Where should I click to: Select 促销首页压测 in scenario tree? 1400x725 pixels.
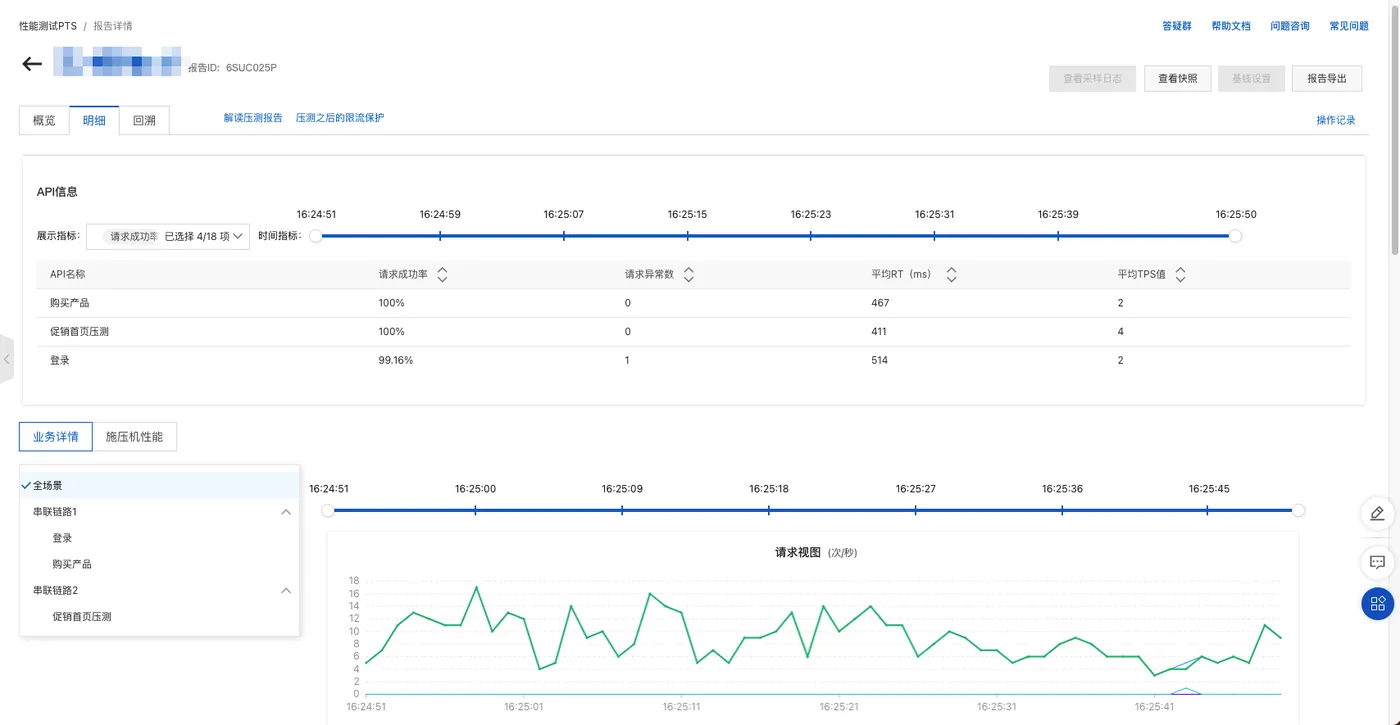[x=82, y=617]
